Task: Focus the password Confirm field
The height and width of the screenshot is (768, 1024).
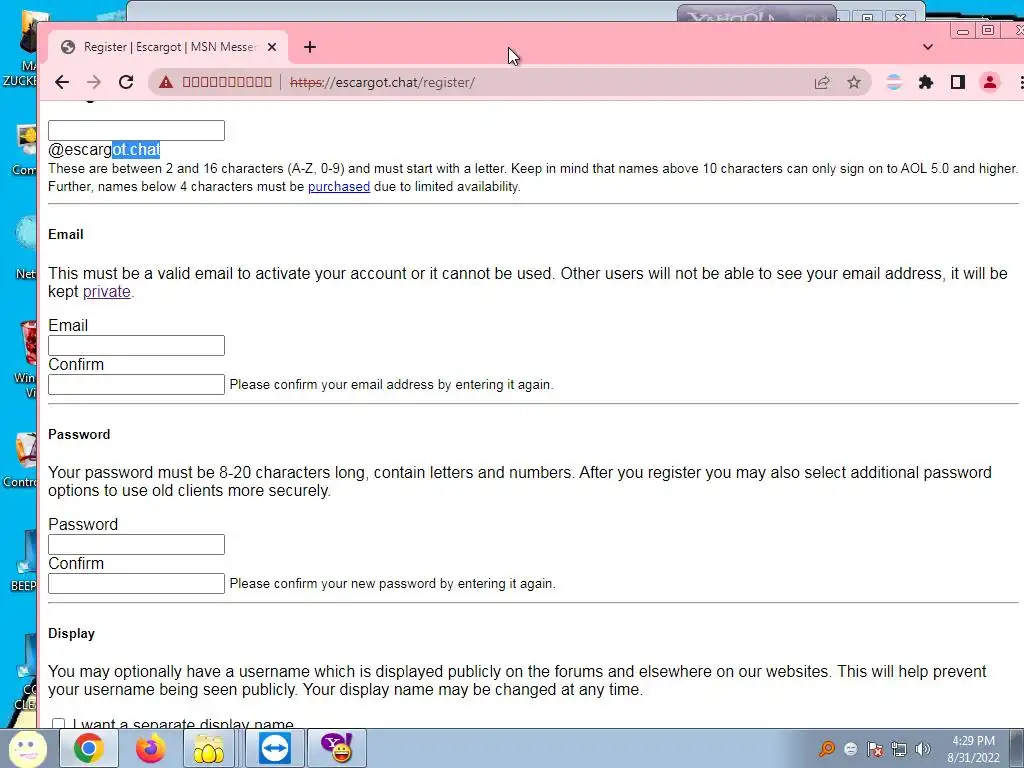Action: pyautogui.click(x=136, y=584)
